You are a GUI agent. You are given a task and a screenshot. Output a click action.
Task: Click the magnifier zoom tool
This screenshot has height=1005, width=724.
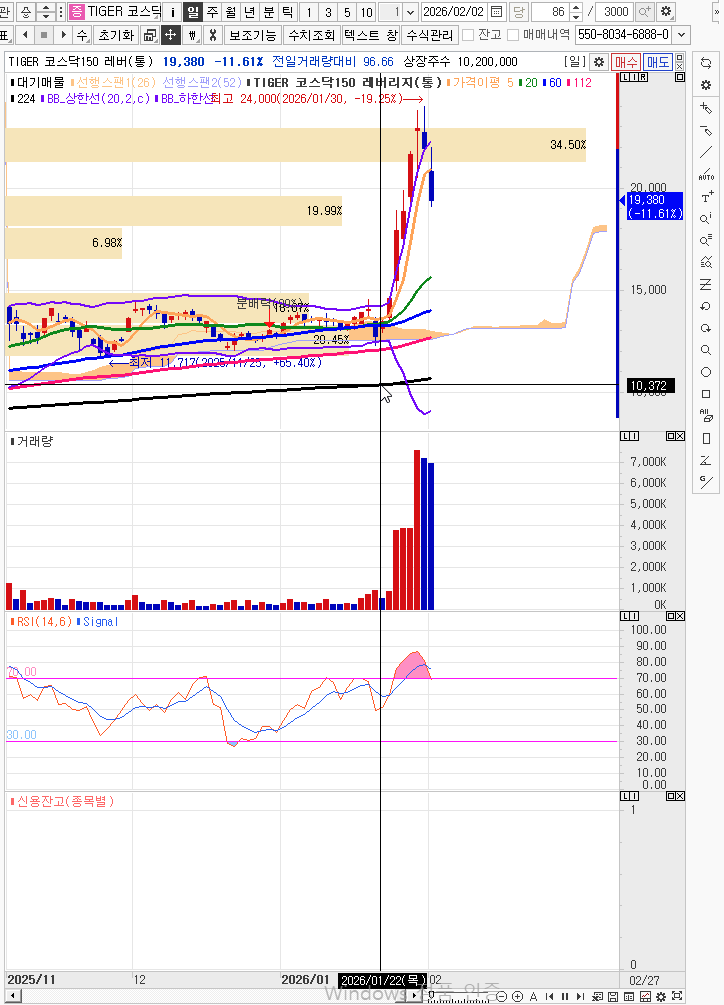[x=707, y=350]
